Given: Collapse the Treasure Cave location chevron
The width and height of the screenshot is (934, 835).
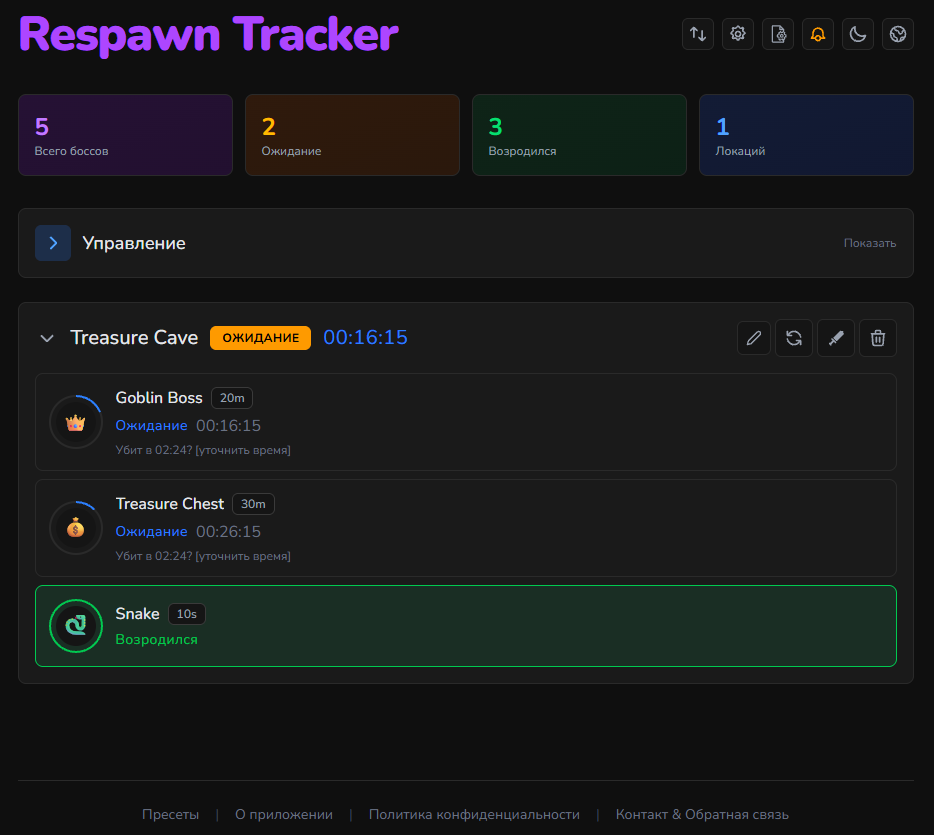Looking at the screenshot, I should [x=46, y=338].
